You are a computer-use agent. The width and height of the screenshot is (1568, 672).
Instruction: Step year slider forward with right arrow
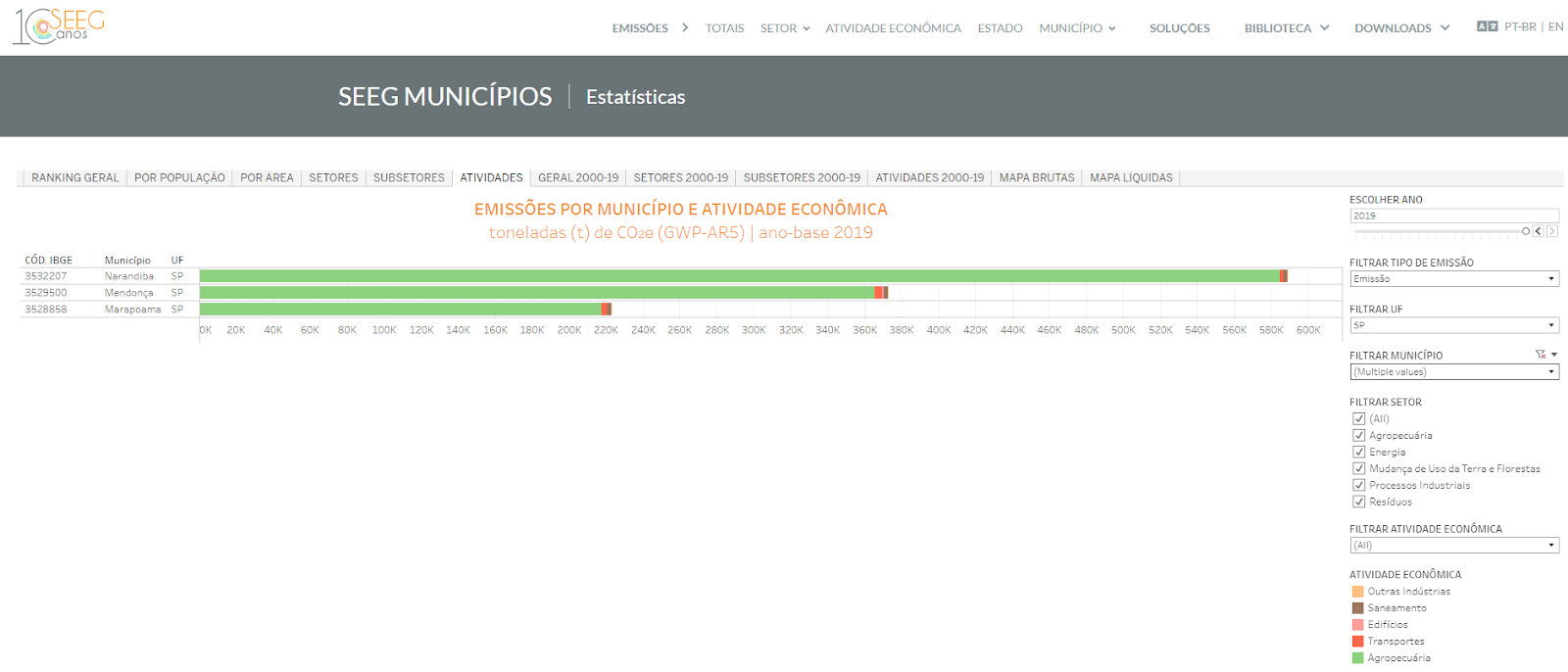1552,231
